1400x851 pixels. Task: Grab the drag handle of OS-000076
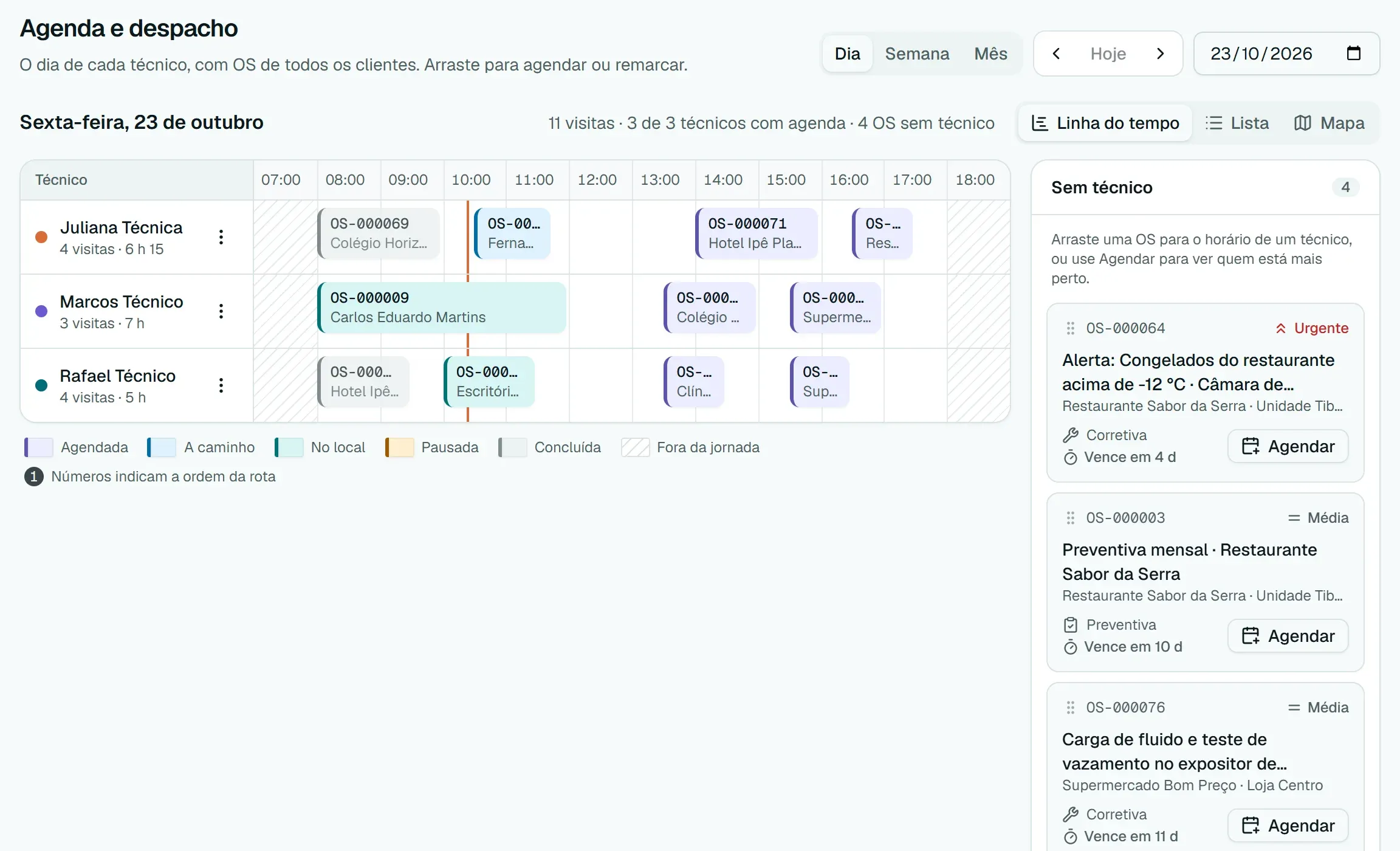(x=1071, y=708)
